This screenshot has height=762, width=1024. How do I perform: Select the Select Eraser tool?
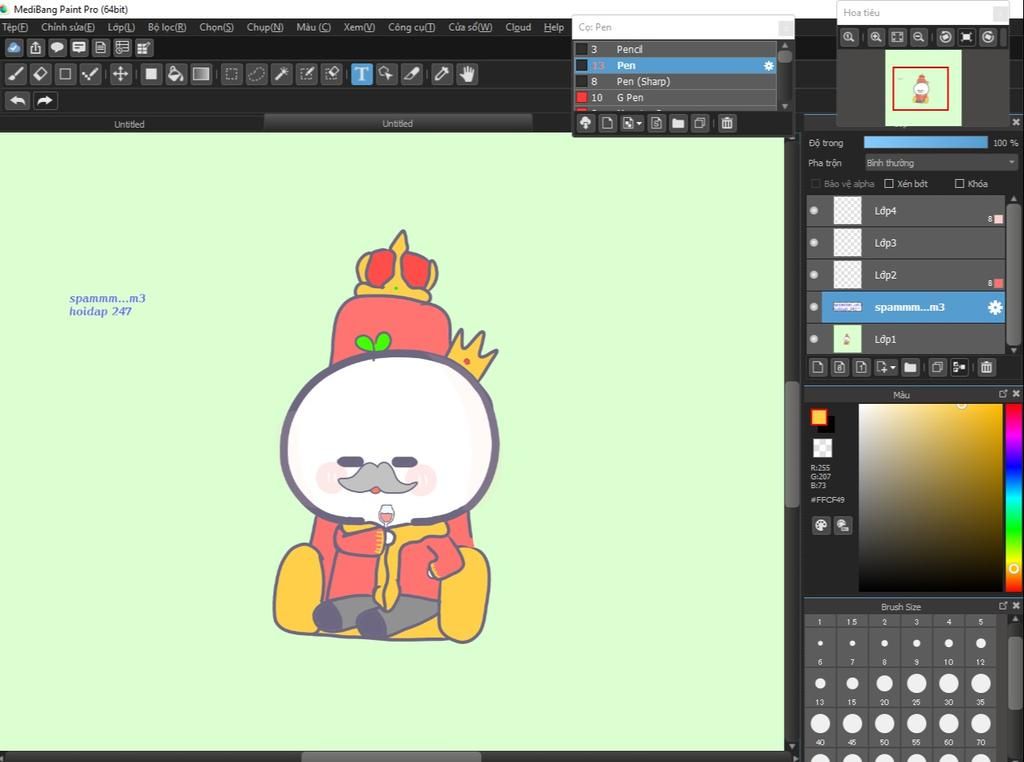point(332,74)
